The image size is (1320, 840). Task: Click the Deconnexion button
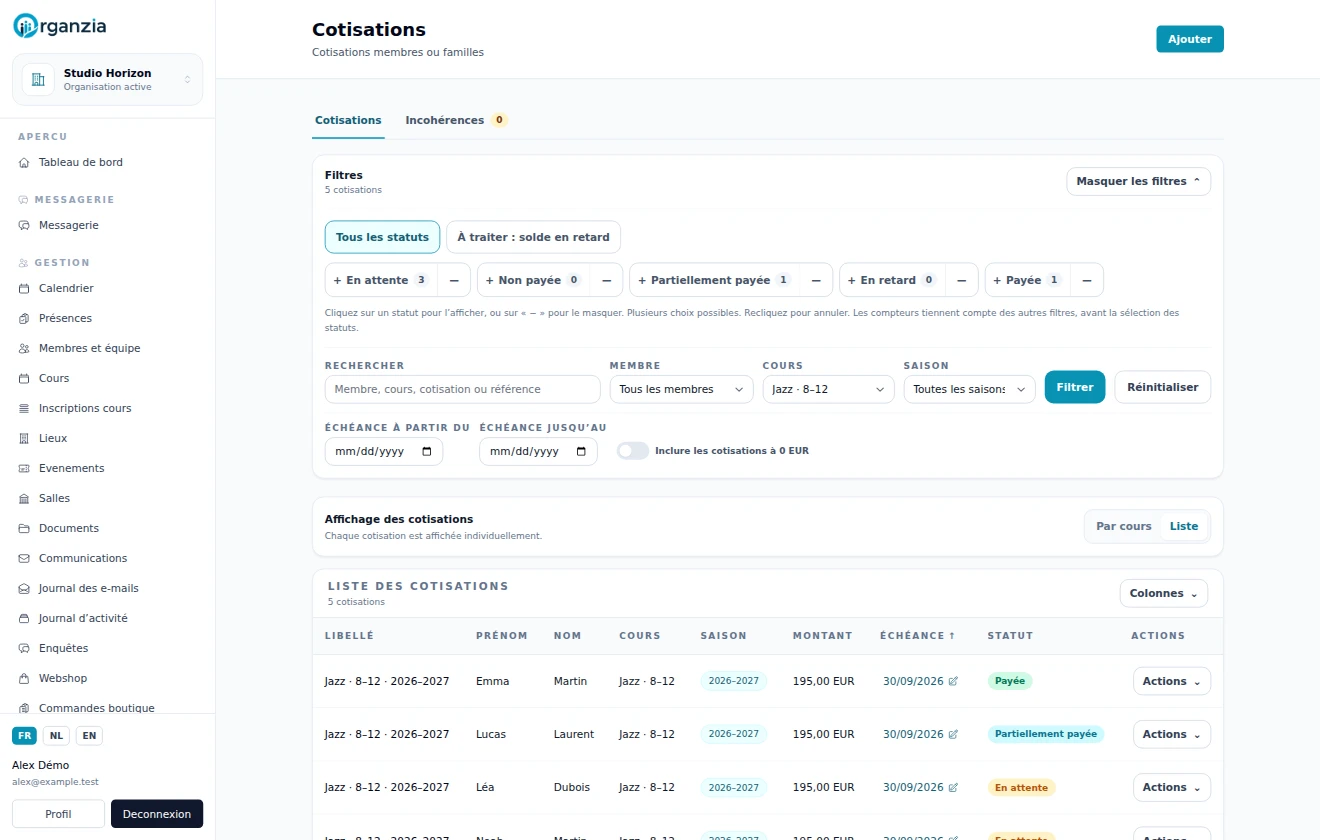click(x=157, y=814)
